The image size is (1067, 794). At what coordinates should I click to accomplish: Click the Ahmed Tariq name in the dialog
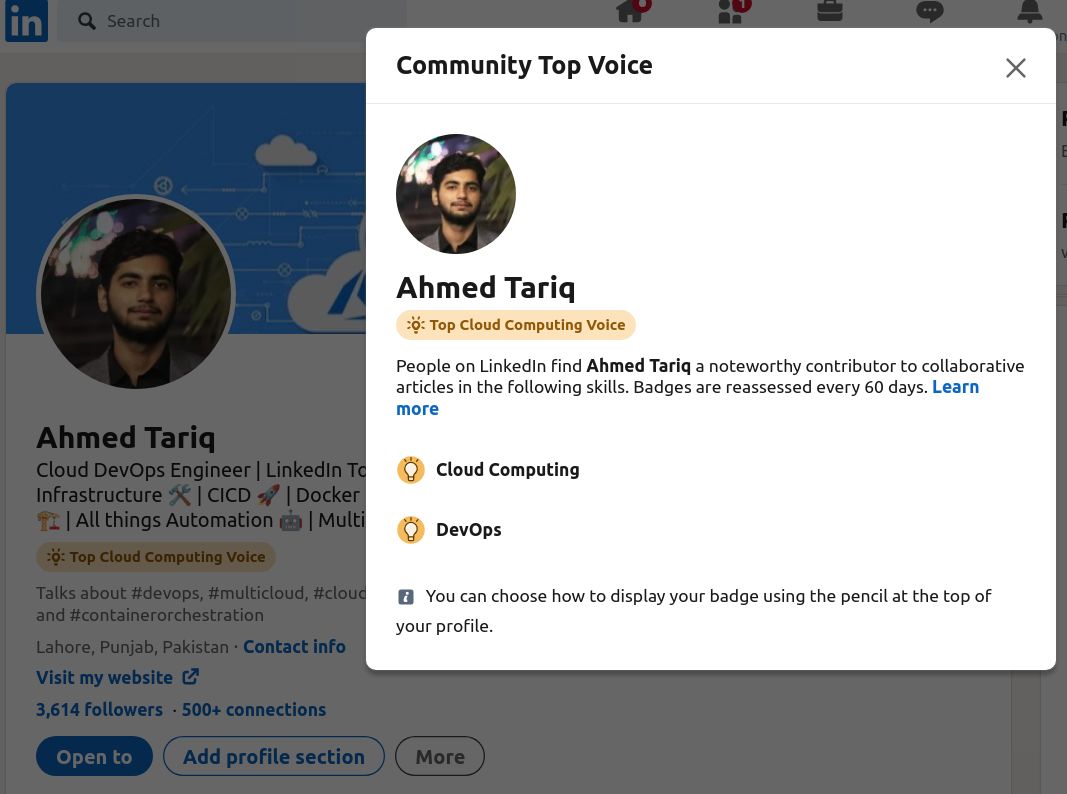coord(486,288)
